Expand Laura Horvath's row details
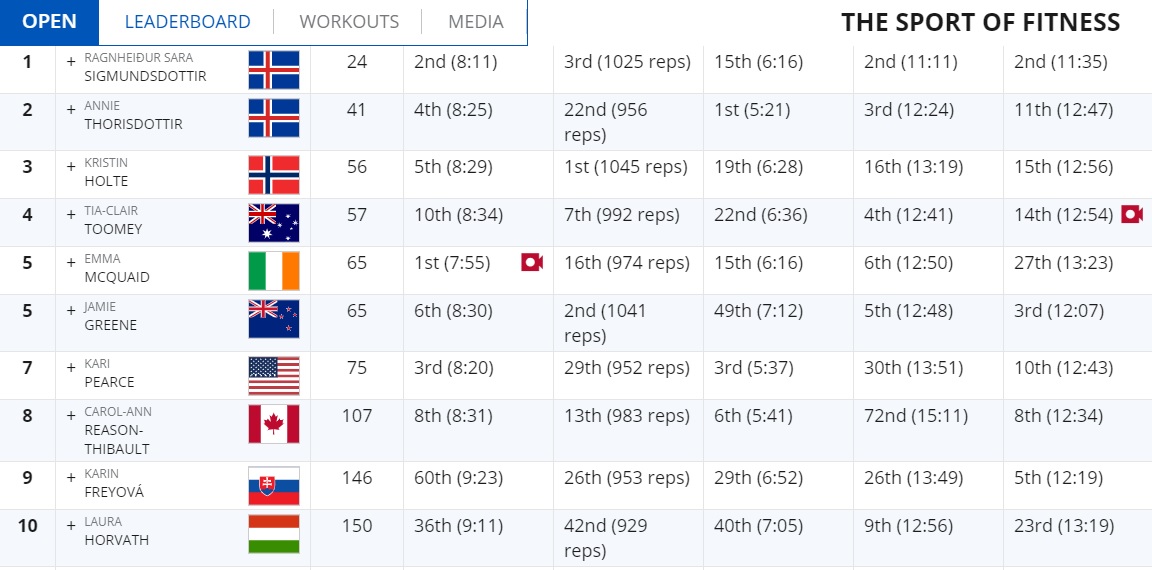The height and width of the screenshot is (570, 1152). tap(71, 525)
